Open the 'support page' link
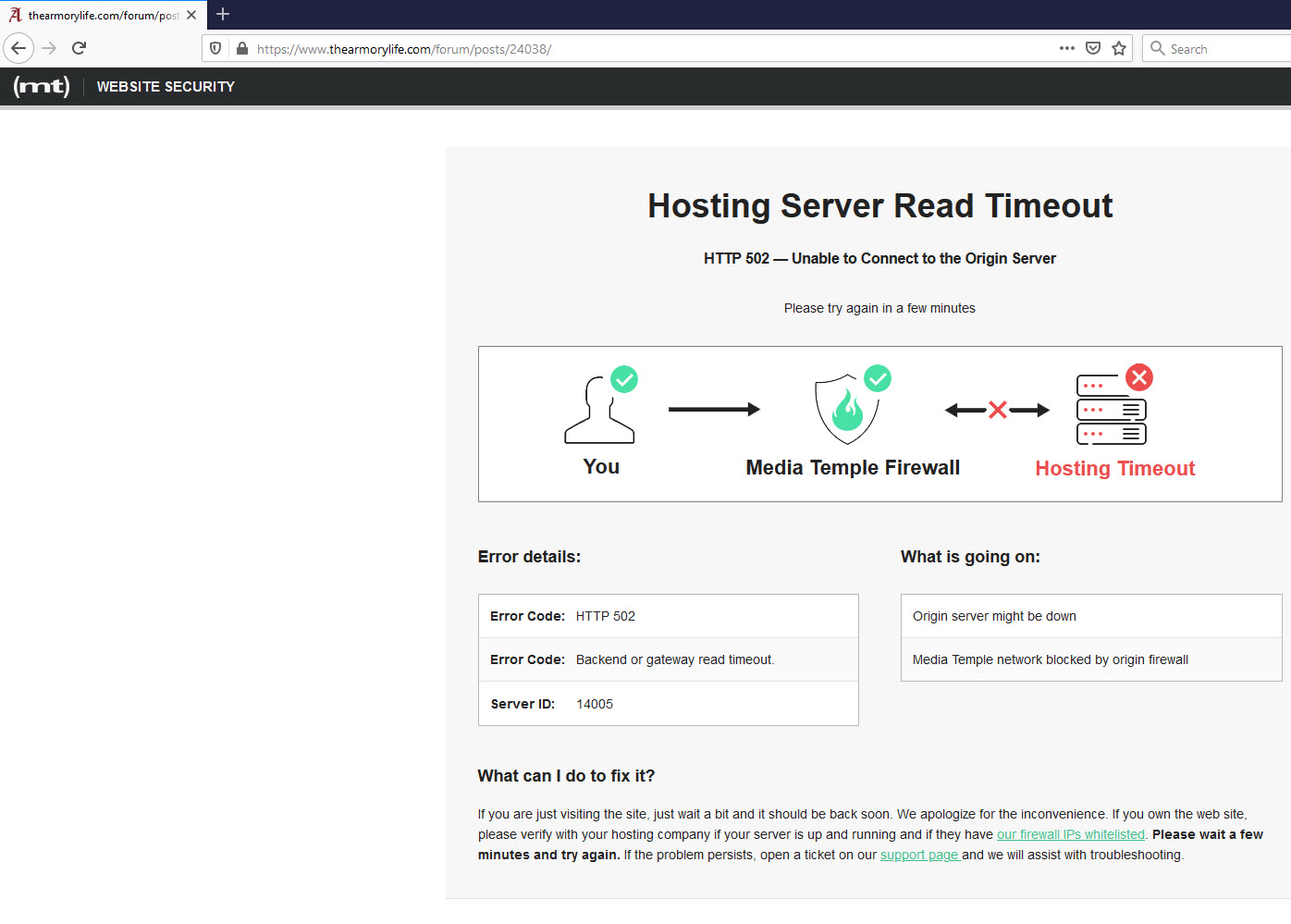 click(919, 855)
